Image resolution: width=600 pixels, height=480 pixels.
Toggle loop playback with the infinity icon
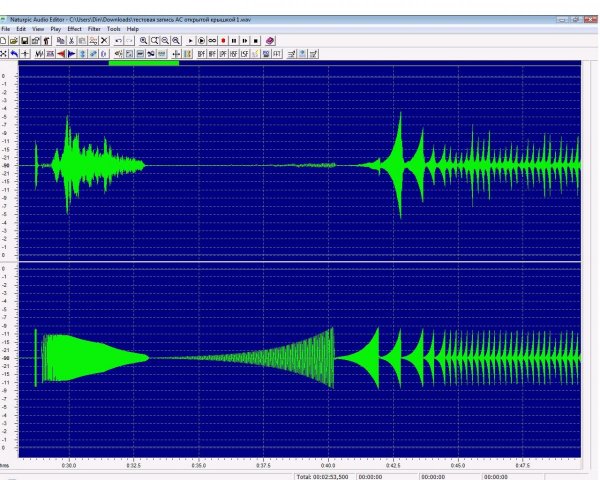pyautogui.click(x=212, y=41)
